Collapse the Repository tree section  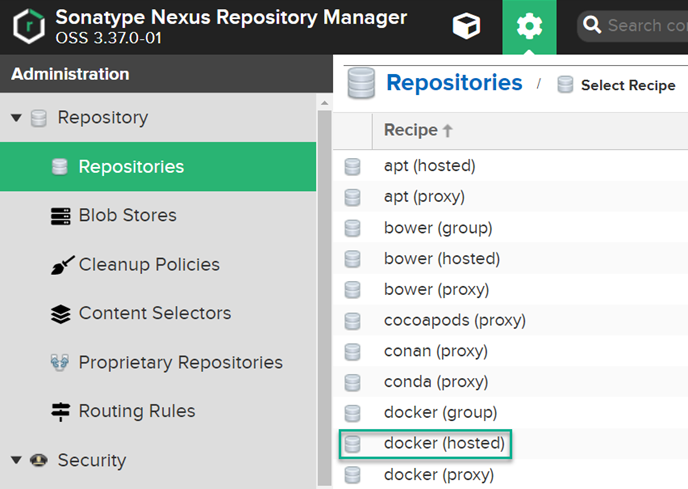point(16,118)
